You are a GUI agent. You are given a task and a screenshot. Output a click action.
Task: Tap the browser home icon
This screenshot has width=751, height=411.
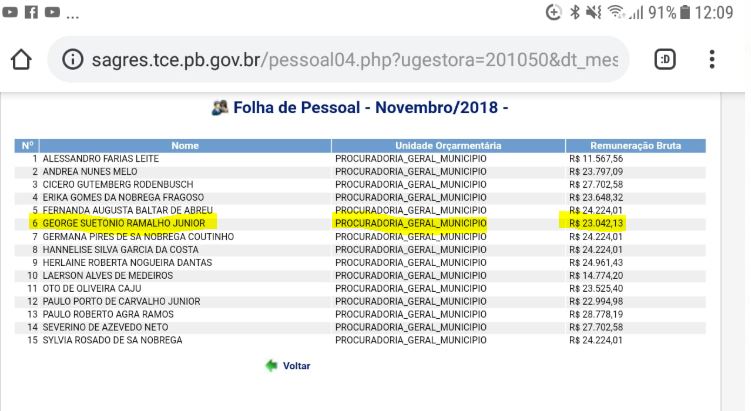21,60
